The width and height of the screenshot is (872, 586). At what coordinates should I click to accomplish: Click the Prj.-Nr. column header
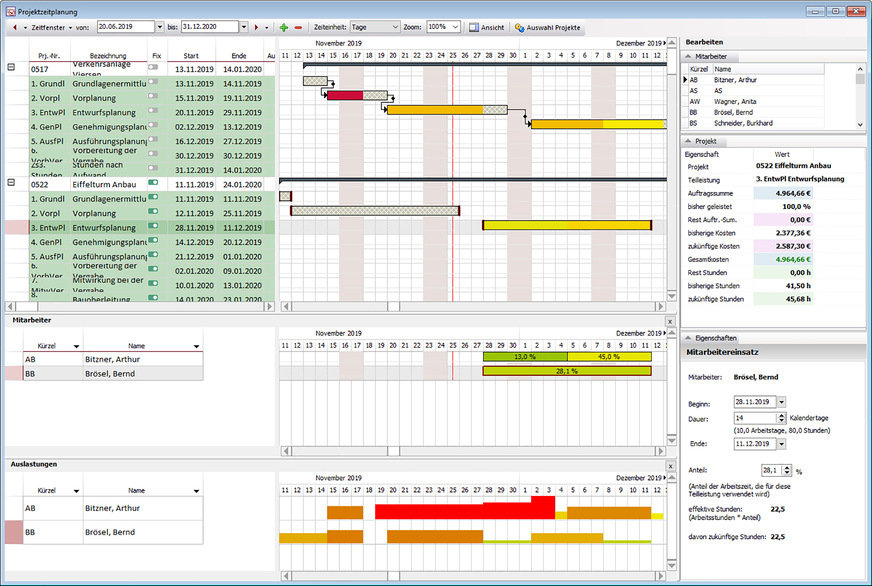[49, 56]
